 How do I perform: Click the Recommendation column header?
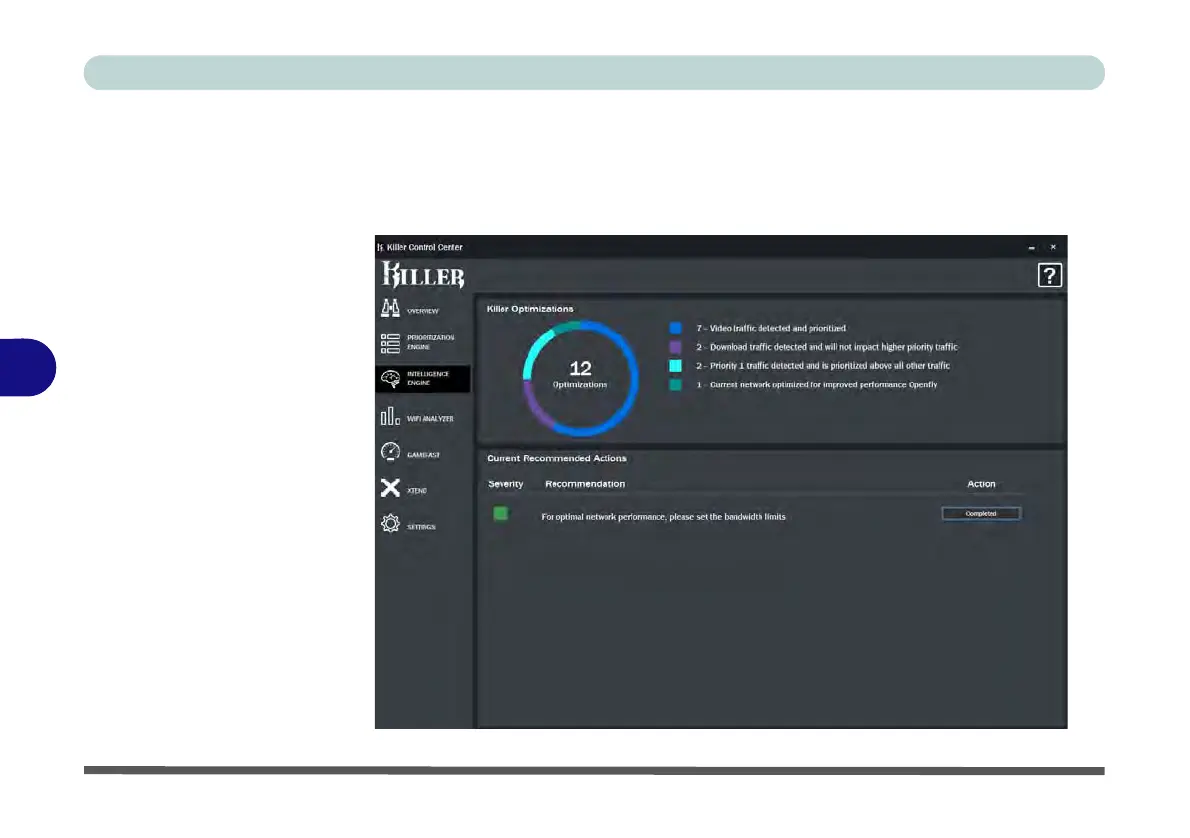point(585,484)
